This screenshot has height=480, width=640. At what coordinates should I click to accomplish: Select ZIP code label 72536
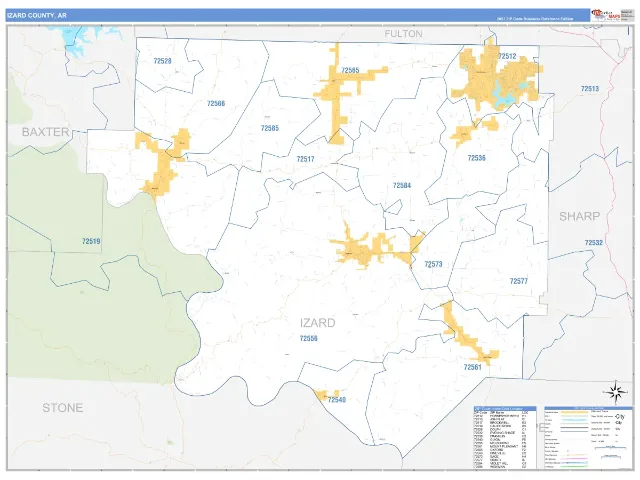(476, 158)
